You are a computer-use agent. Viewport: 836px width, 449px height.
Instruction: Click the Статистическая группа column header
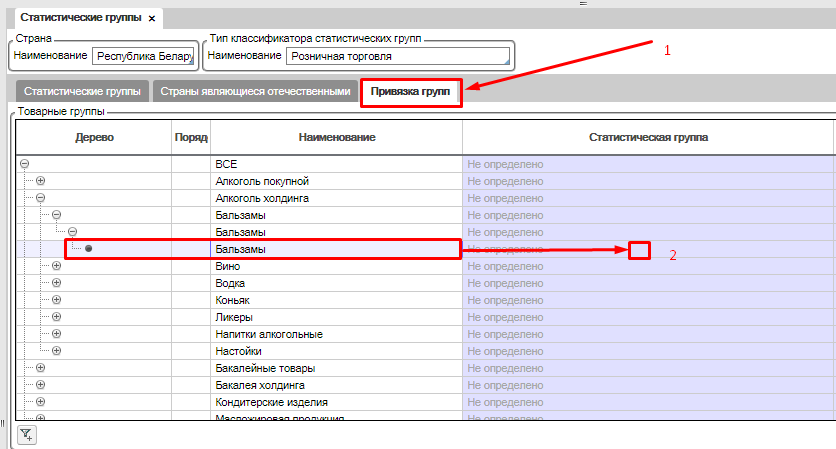click(647, 136)
